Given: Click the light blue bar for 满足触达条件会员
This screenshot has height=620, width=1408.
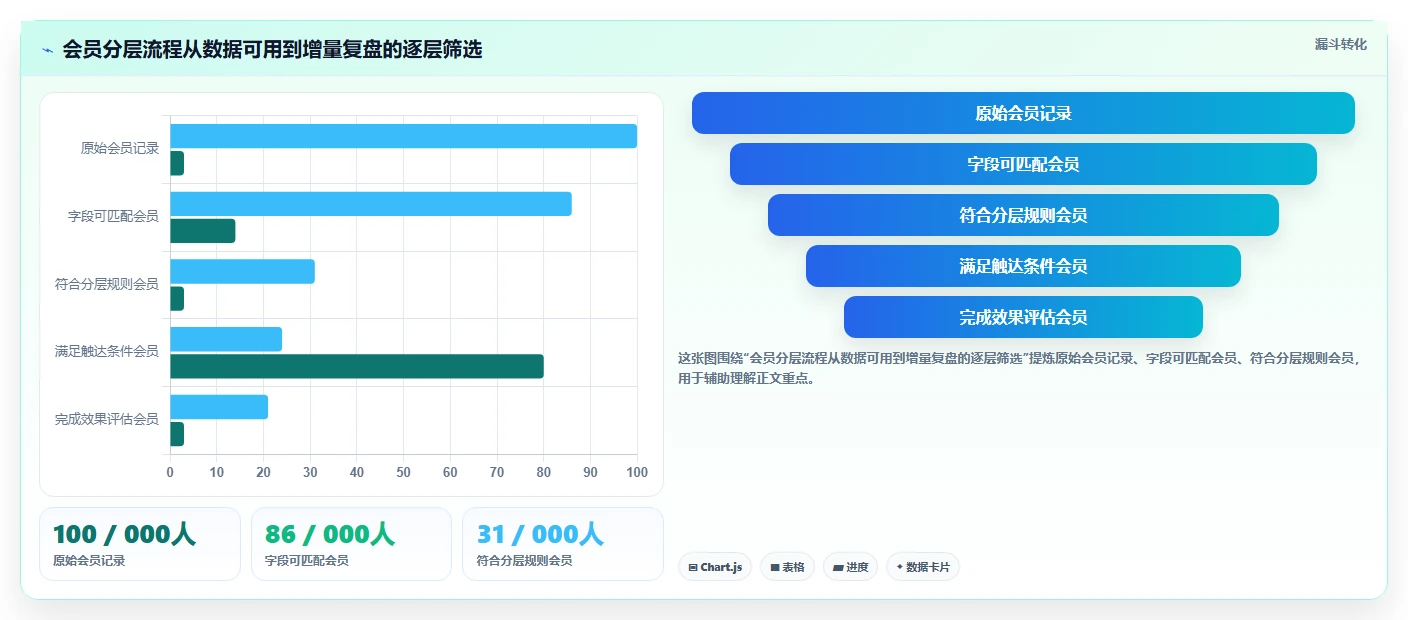Looking at the screenshot, I should (226, 339).
